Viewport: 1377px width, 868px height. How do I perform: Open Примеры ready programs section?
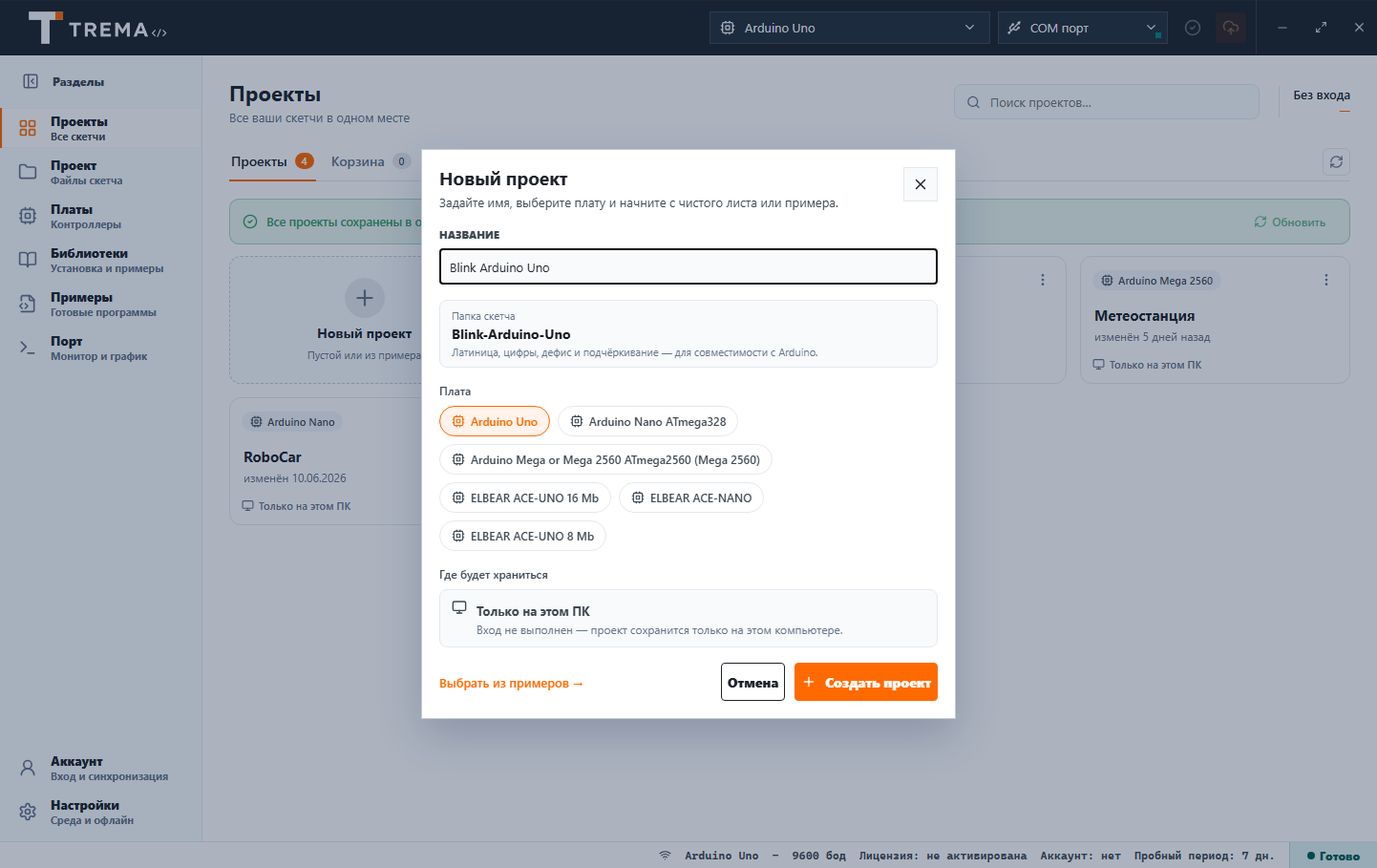click(101, 304)
